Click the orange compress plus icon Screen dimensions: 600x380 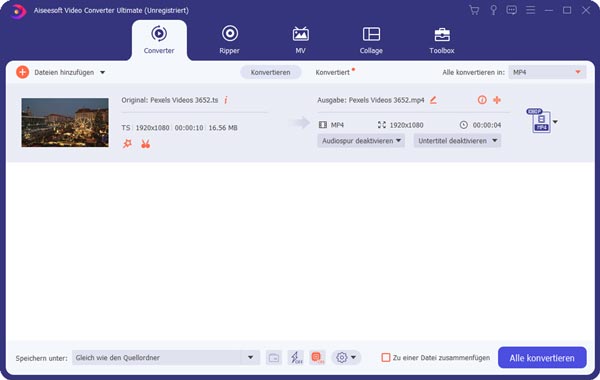click(497, 100)
